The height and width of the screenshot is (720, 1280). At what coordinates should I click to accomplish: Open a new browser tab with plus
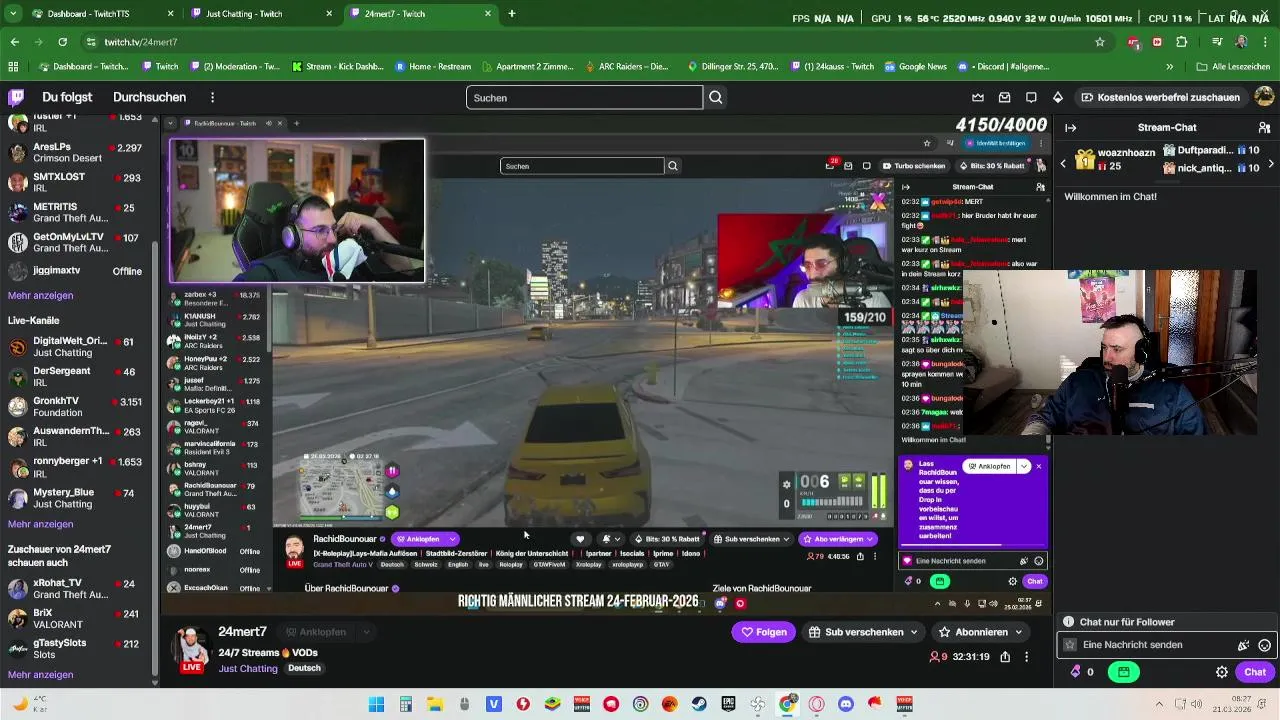click(512, 14)
